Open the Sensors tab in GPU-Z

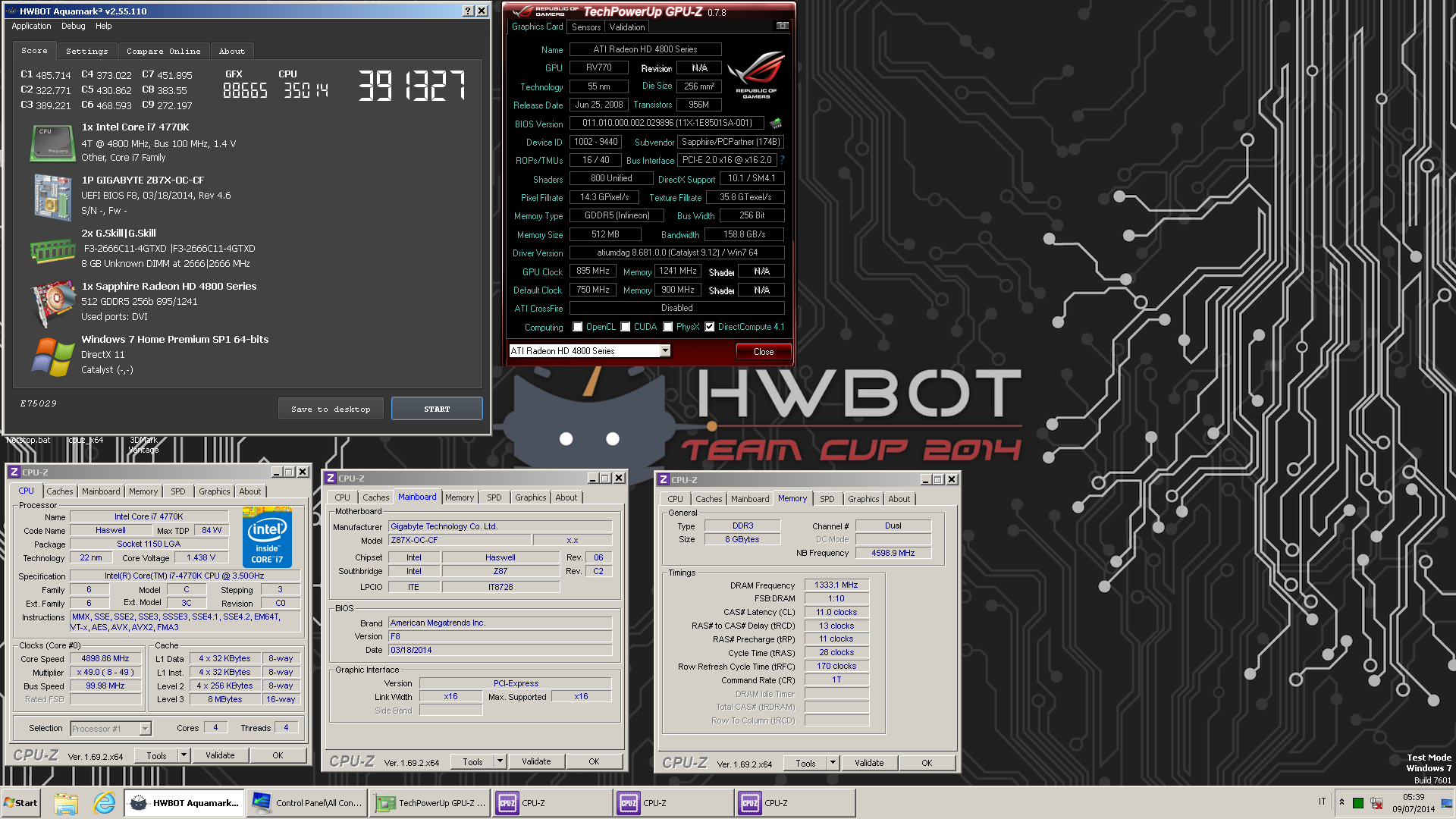[x=586, y=27]
